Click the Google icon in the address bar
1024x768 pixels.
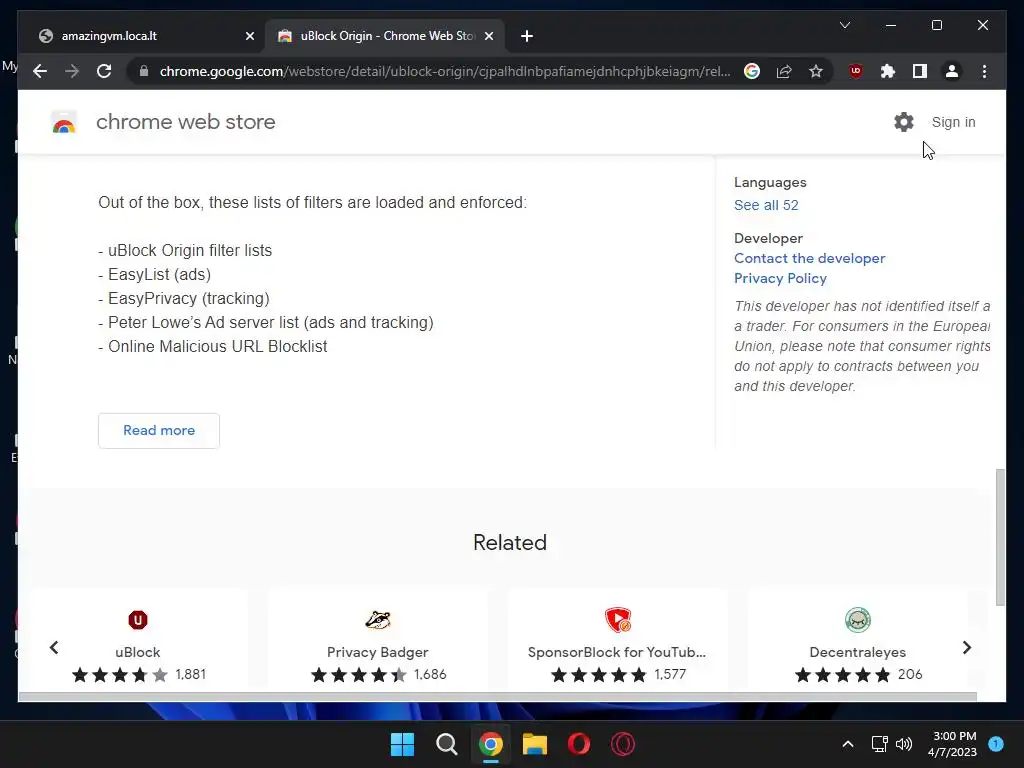point(752,71)
